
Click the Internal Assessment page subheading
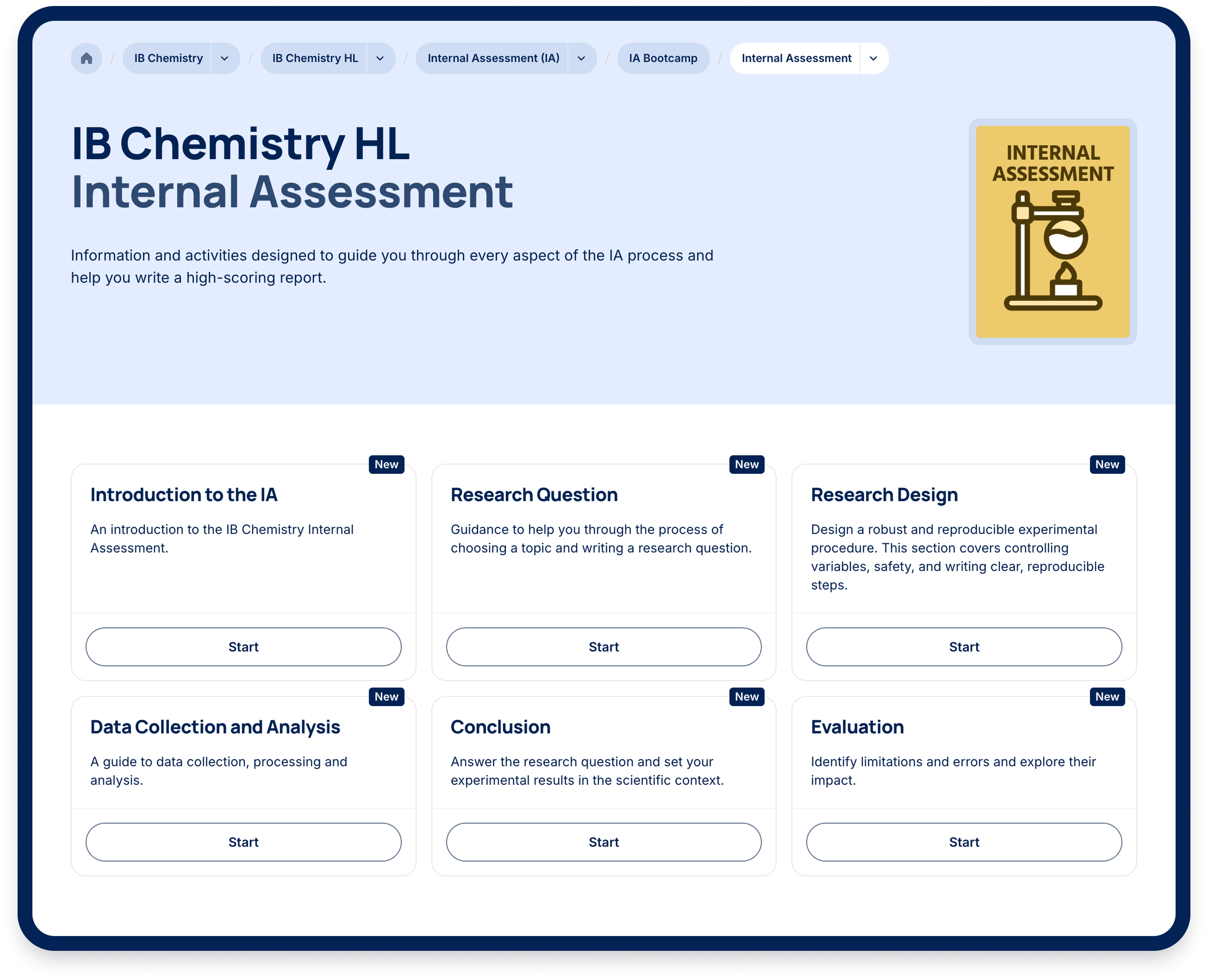pyautogui.click(x=292, y=192)
